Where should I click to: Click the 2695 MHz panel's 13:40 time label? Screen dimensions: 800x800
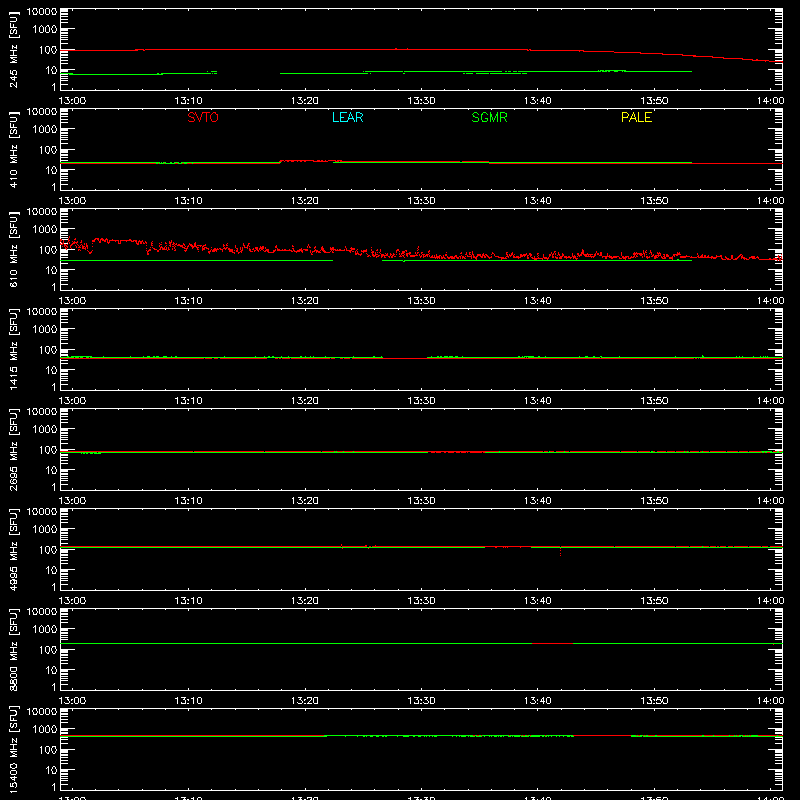pyautogui.click(x=537, y=501)
